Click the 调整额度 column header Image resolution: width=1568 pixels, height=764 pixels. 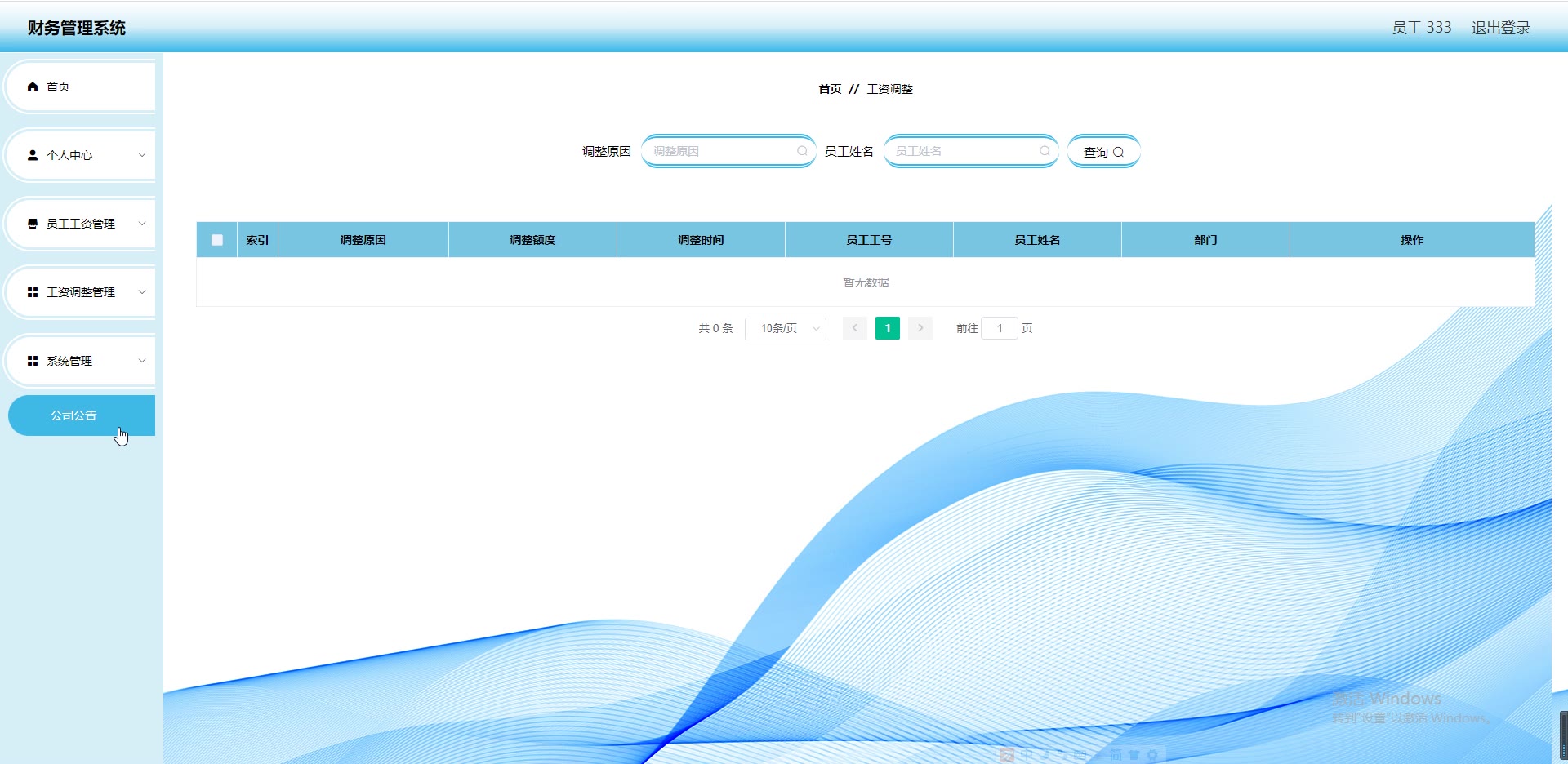(532, 240)
